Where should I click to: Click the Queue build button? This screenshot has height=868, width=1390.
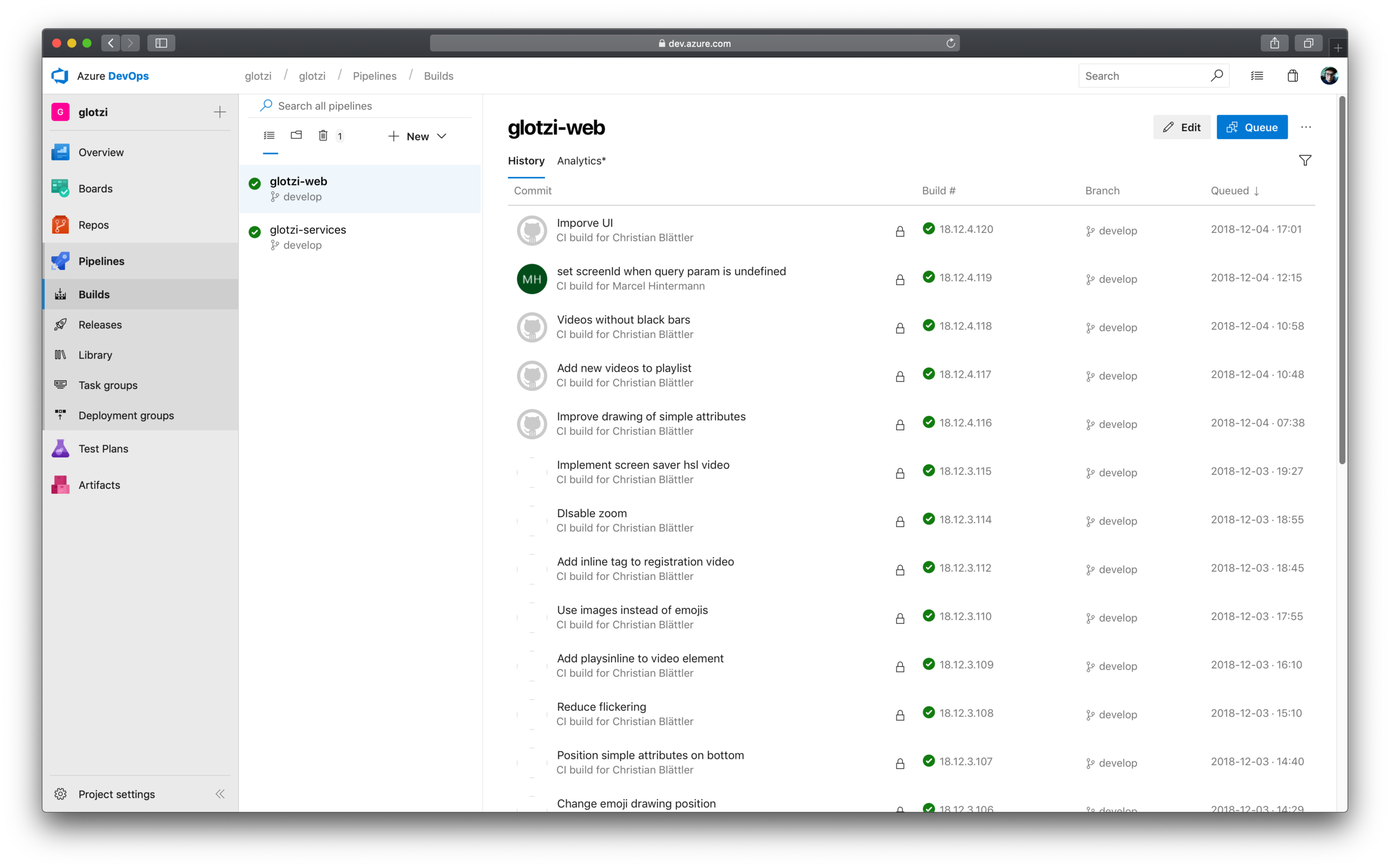pyautogui.click(x=1252, y=127)
